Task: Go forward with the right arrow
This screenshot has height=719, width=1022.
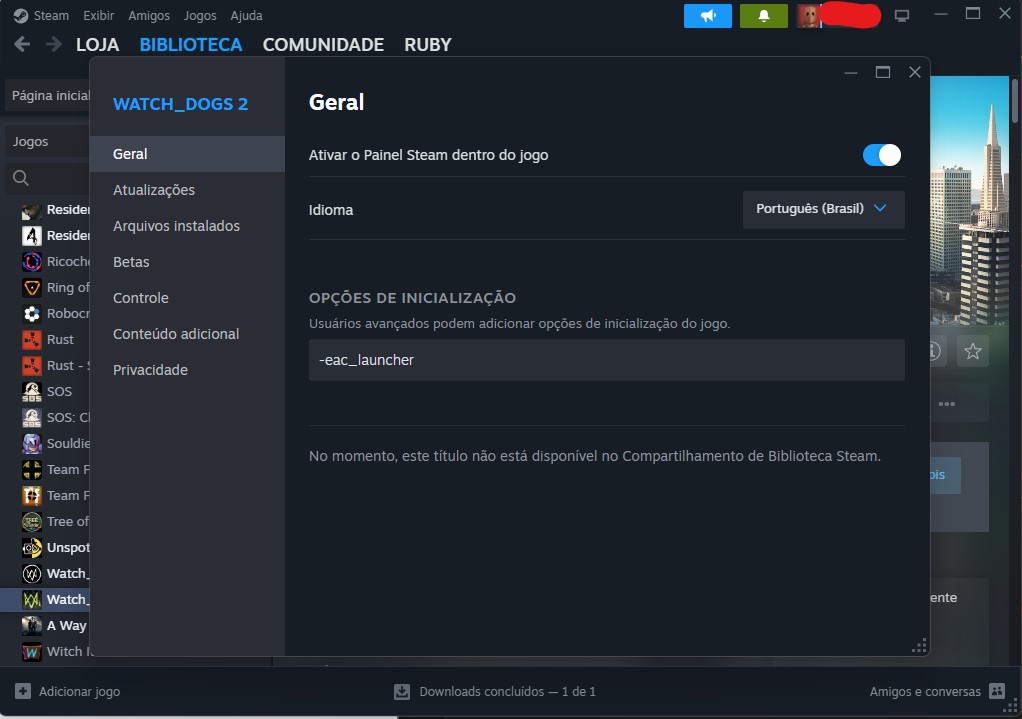Action: click(53, 44)
